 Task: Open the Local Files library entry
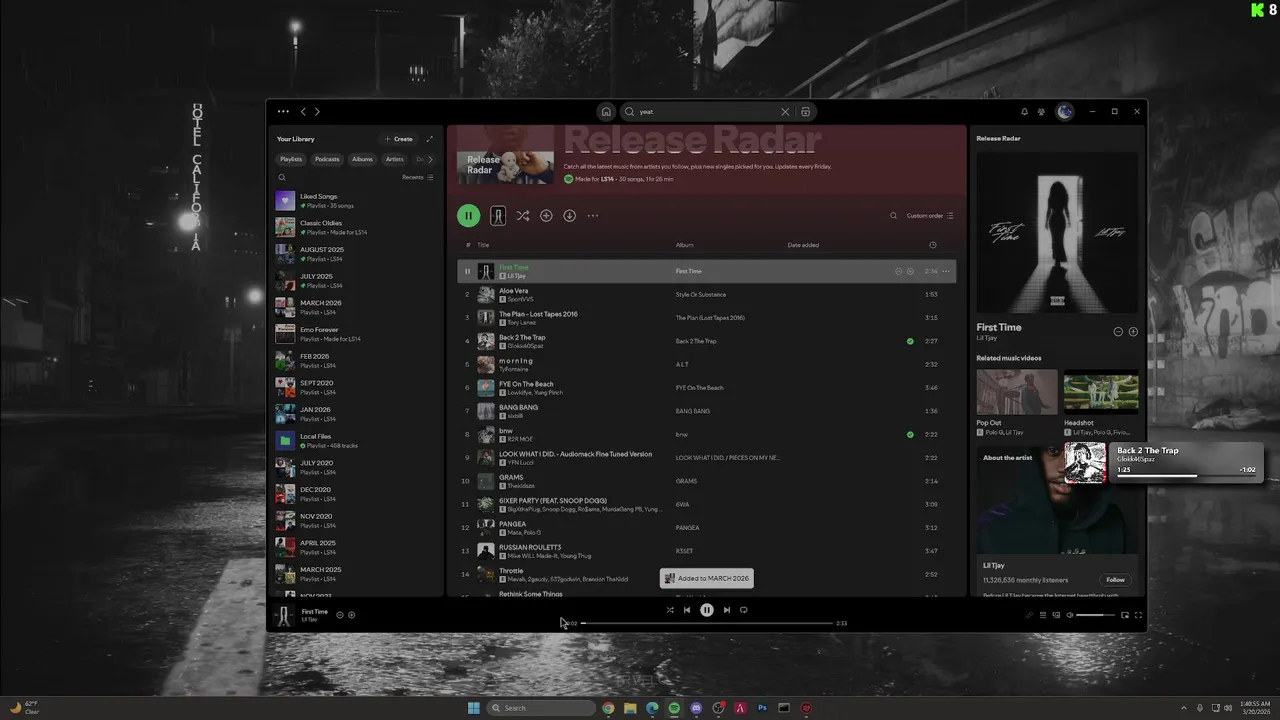click(357, 441)
